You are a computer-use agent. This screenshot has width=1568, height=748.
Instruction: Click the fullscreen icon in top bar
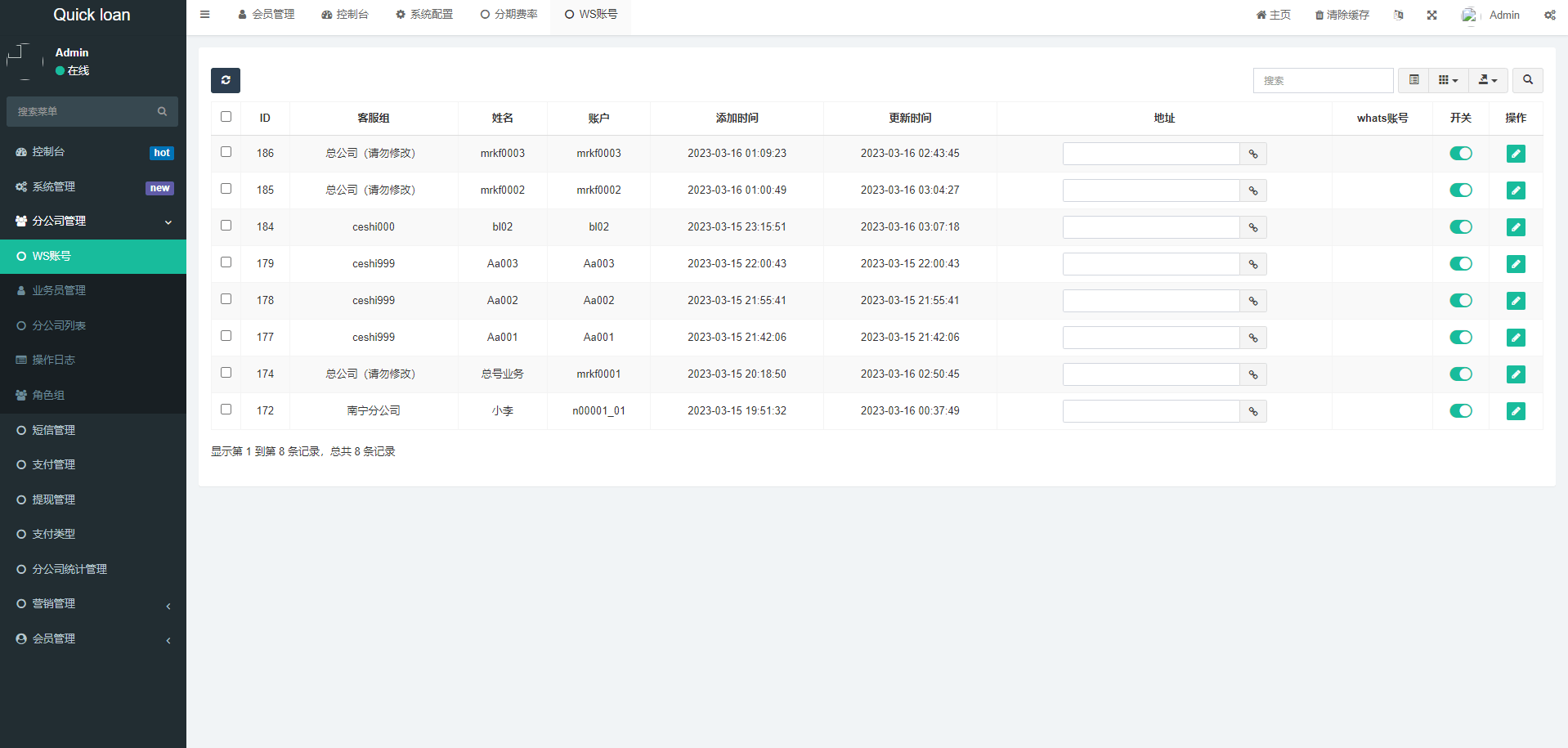pyautogui.click(x=1431, y=15)
